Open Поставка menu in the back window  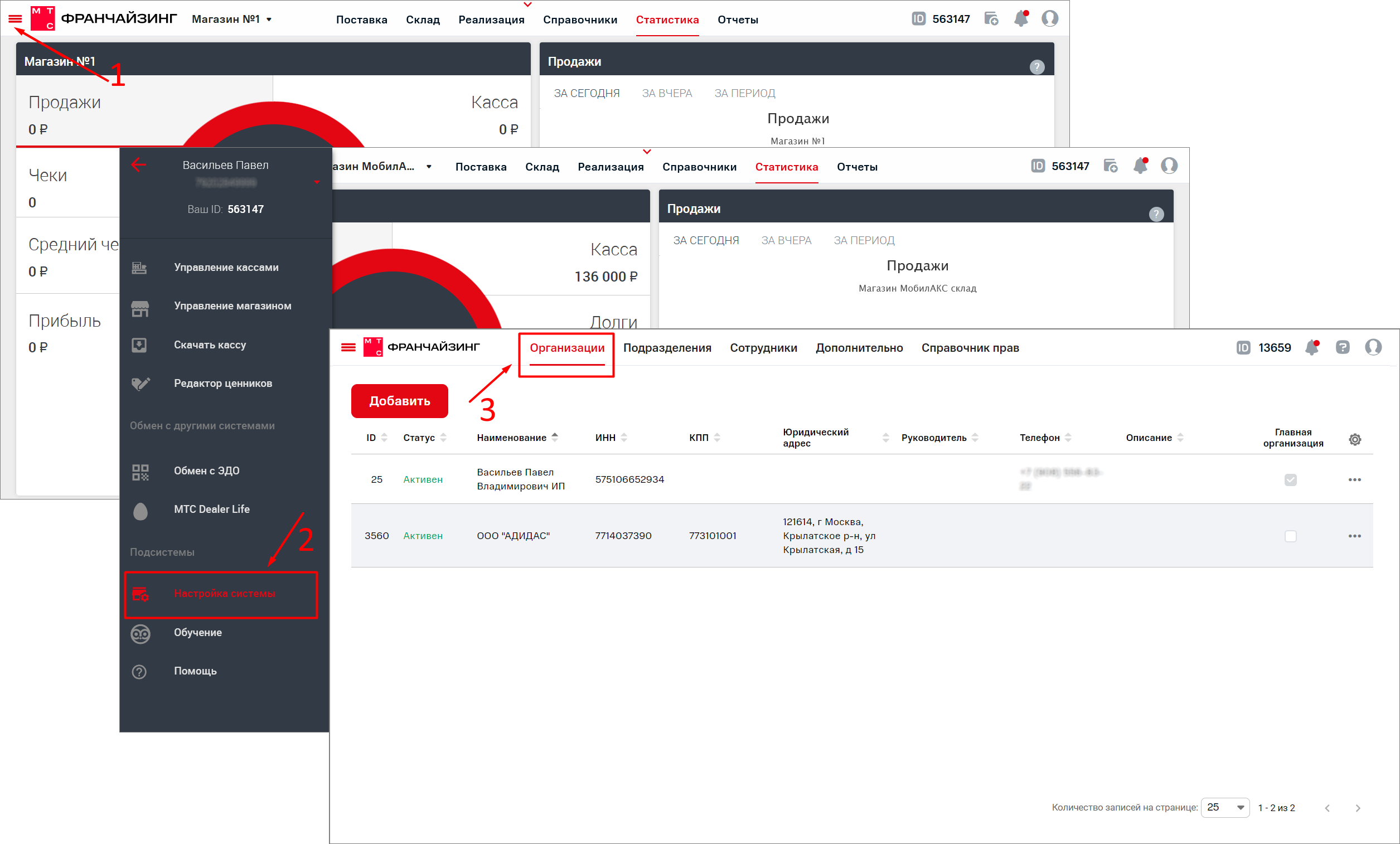pyautogui.click(x=361, y=20)
